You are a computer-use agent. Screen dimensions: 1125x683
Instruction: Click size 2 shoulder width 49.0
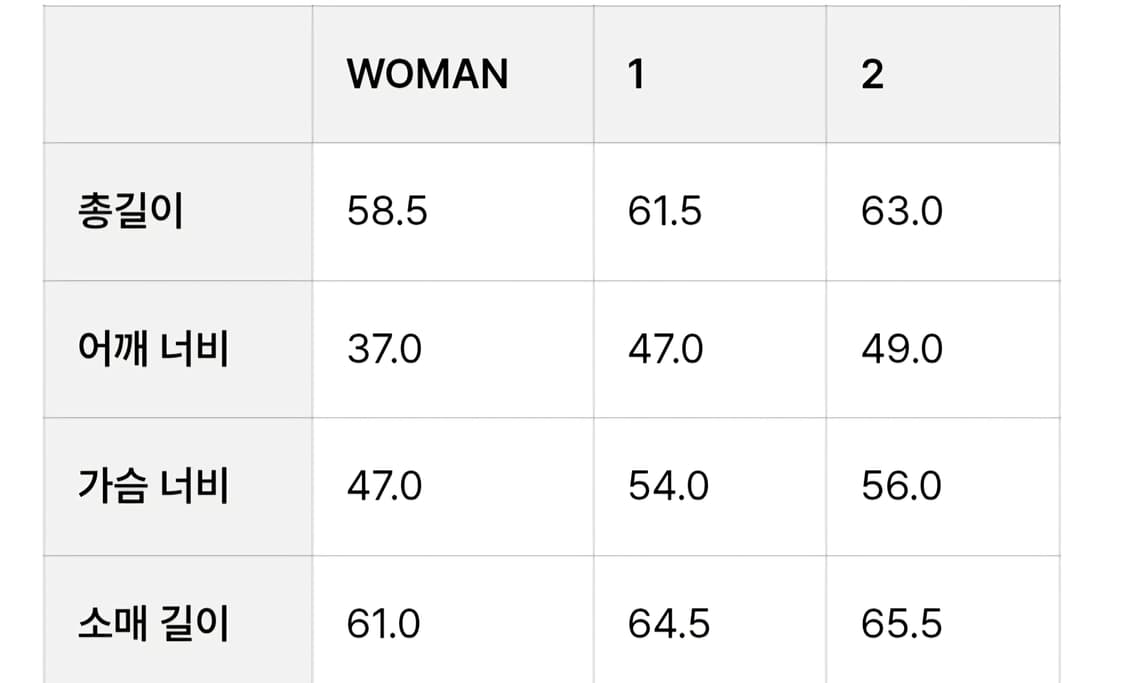(901, 350)
